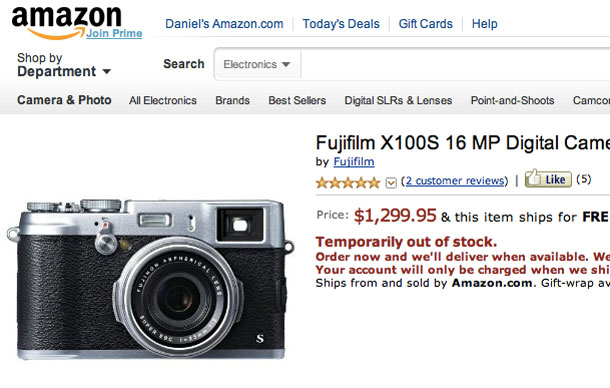610x388 pixels.
Task: Click the Help link
Action: [484, 24]
